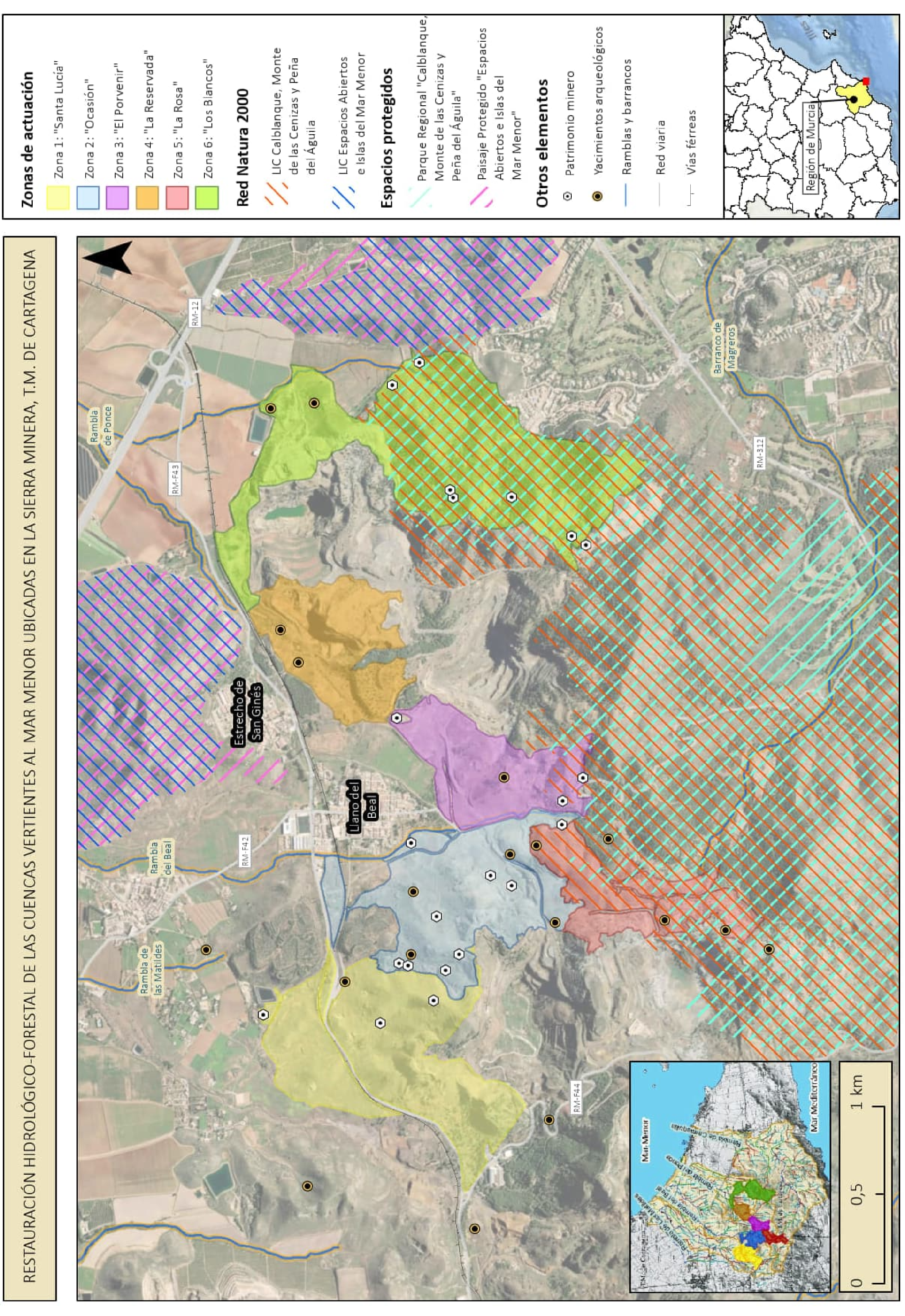Click the 'Zonas de actuación' legend heading
This screenshot has height=1316, width=905.
(x=28, y=139)
